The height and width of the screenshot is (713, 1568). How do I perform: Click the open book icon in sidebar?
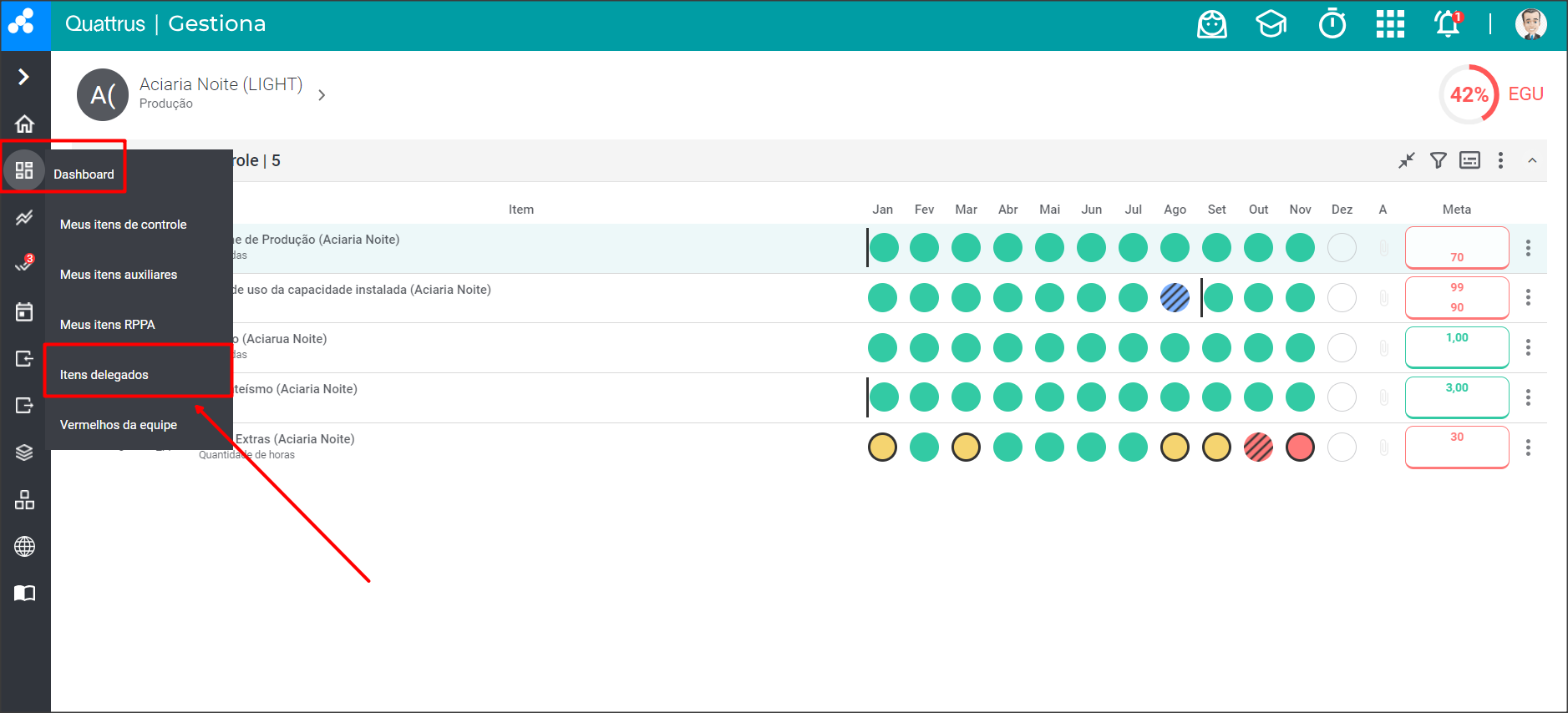pos(24,594)
